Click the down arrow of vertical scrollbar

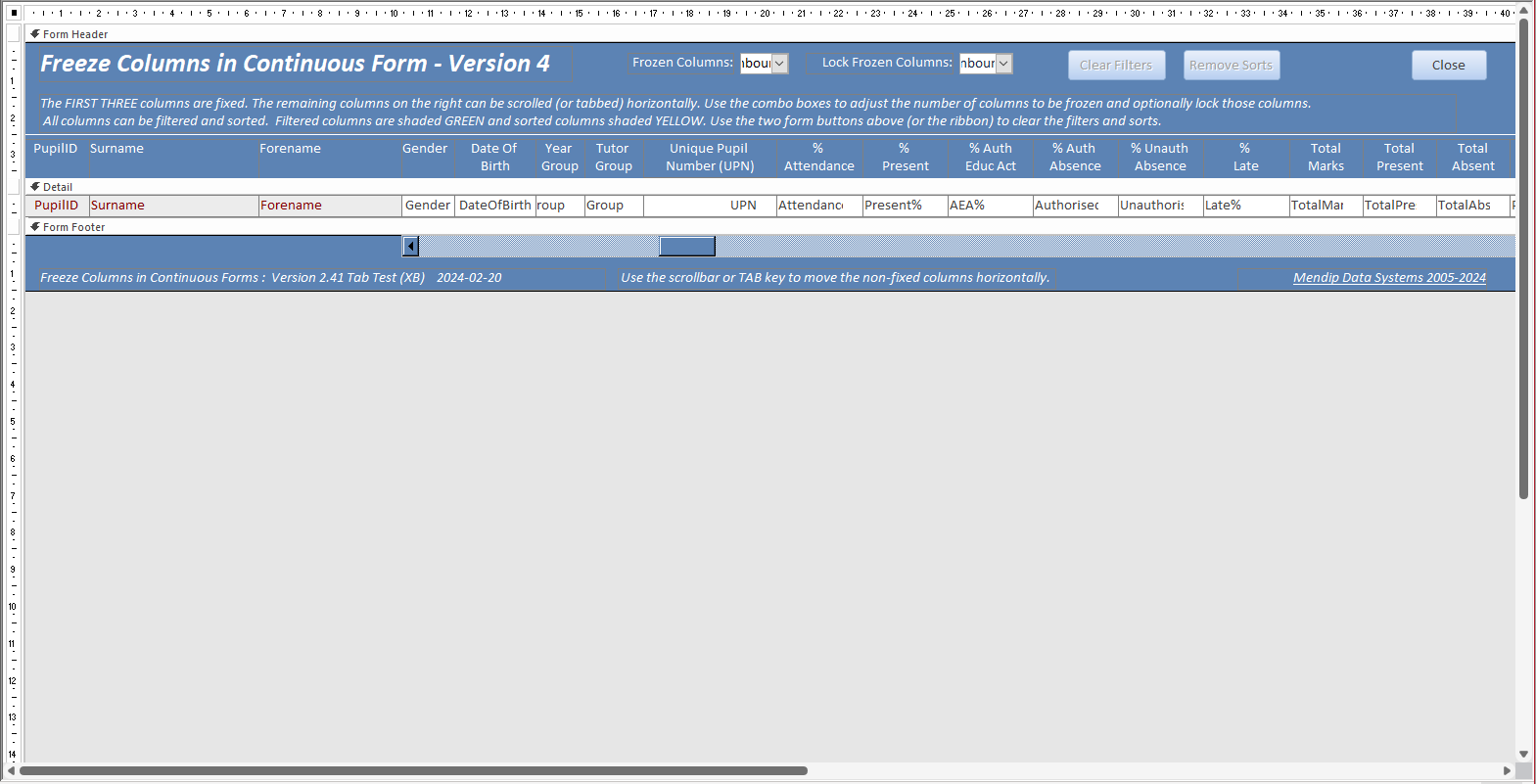click(x=1523, y=754)
